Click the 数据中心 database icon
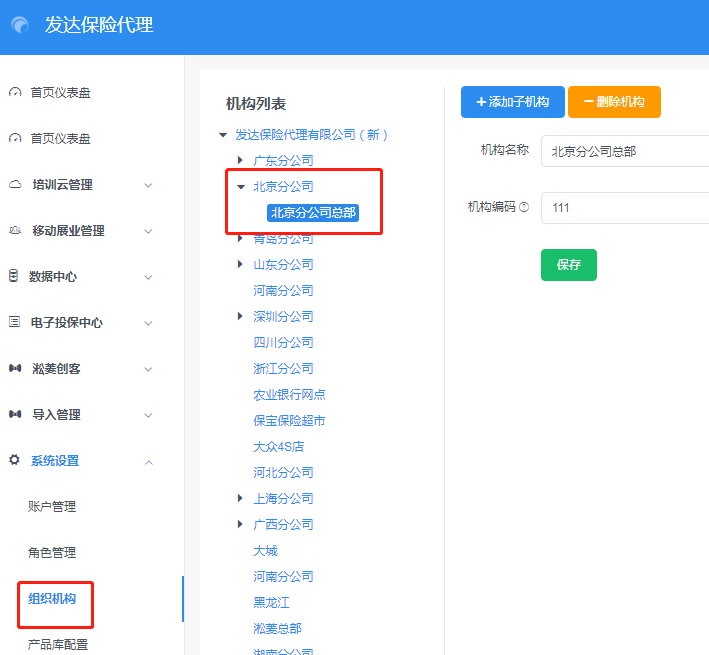Image resolution: width=709 pixels, height=655 pixels. [14, 277]
